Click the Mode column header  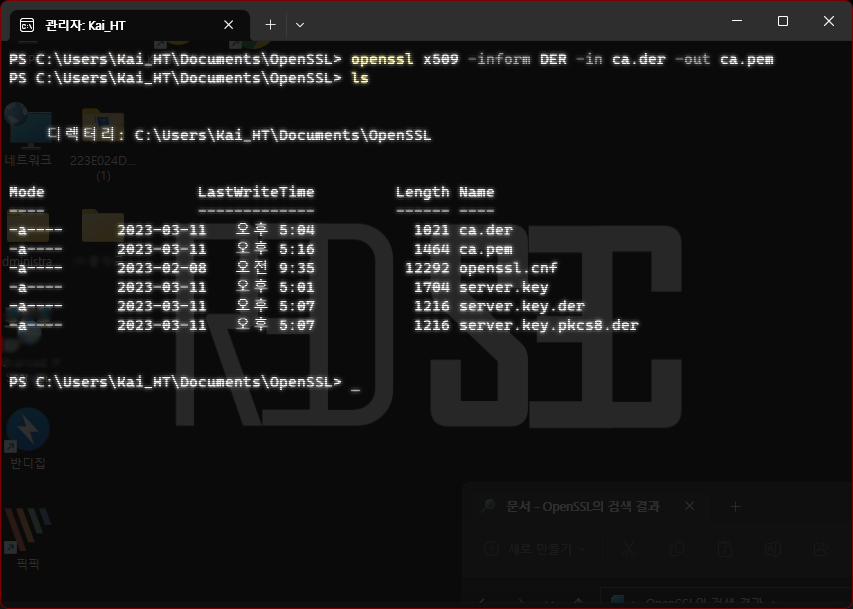tap(27, 192)
